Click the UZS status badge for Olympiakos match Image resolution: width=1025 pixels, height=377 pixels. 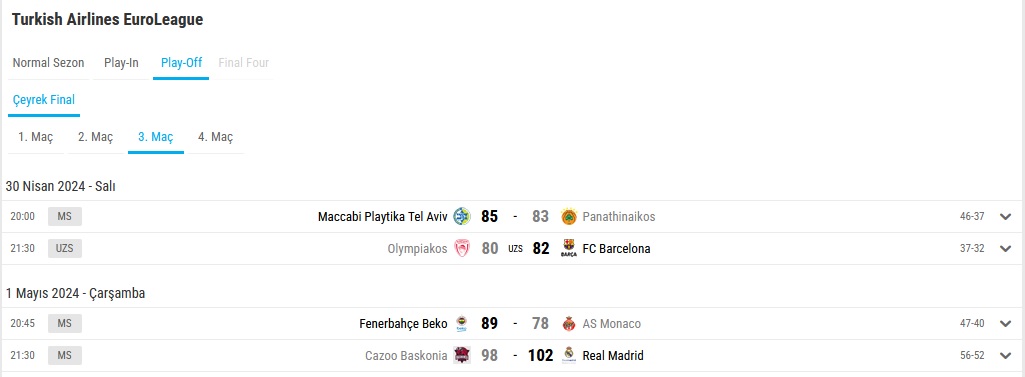tap(65, 249)
